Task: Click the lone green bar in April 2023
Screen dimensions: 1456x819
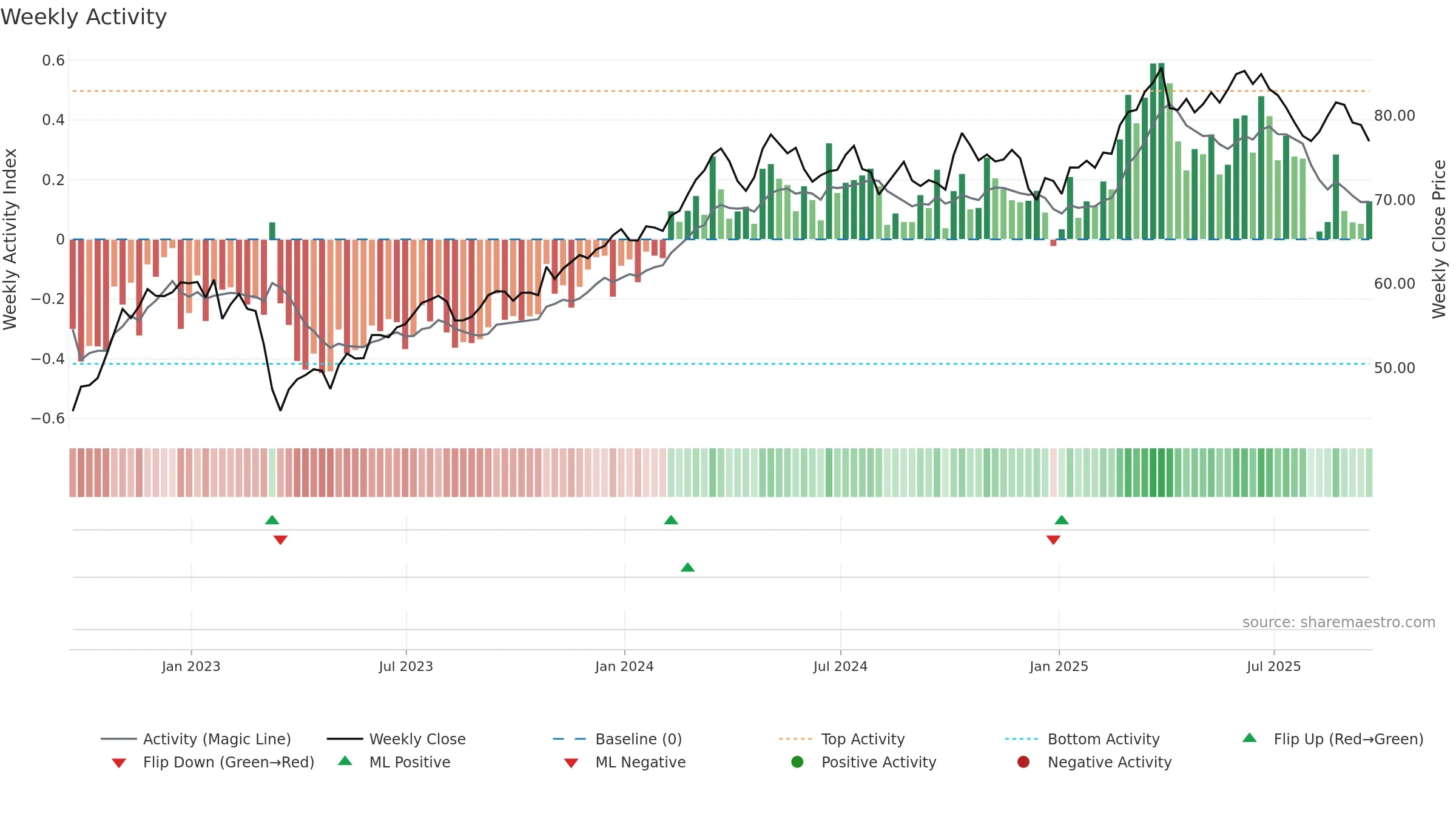Action: click(272, 231)
